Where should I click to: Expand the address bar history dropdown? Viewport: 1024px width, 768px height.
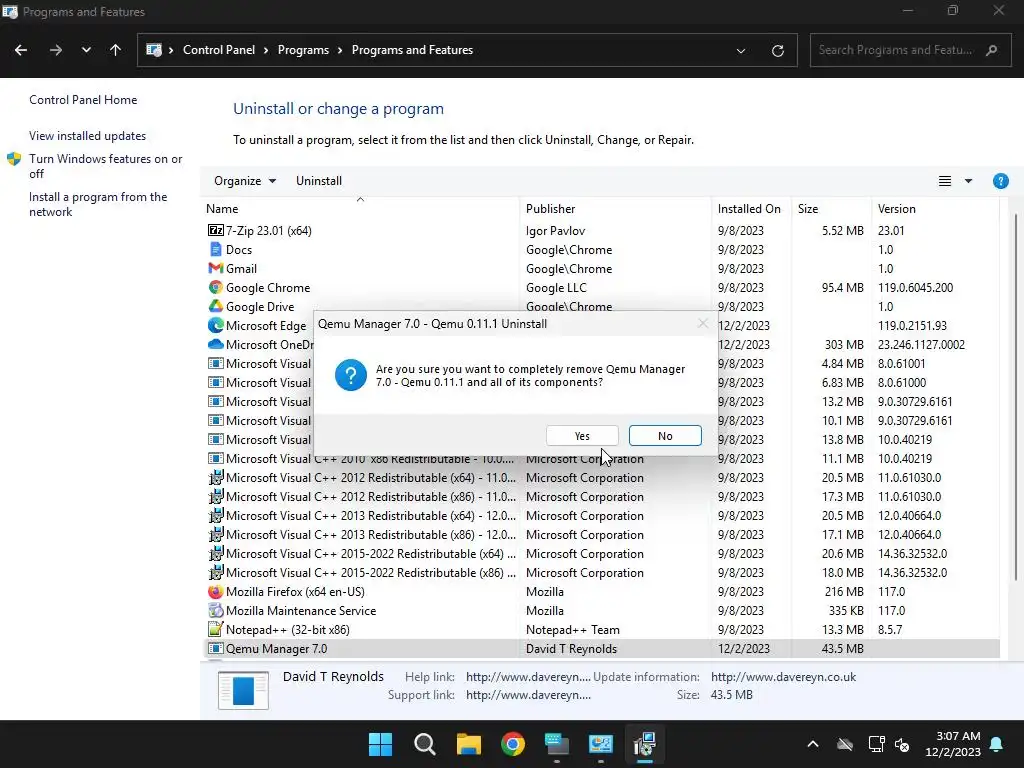(741, 50)
